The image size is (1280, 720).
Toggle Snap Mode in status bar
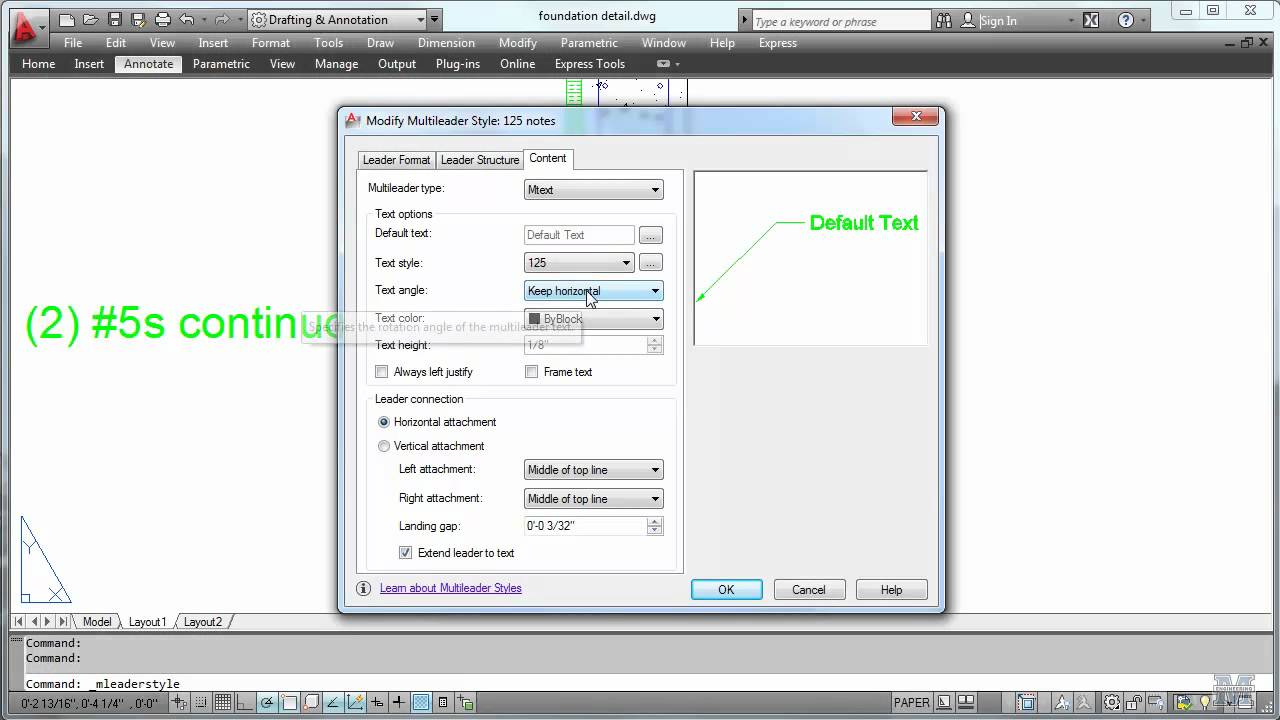[x=201, y=702]
